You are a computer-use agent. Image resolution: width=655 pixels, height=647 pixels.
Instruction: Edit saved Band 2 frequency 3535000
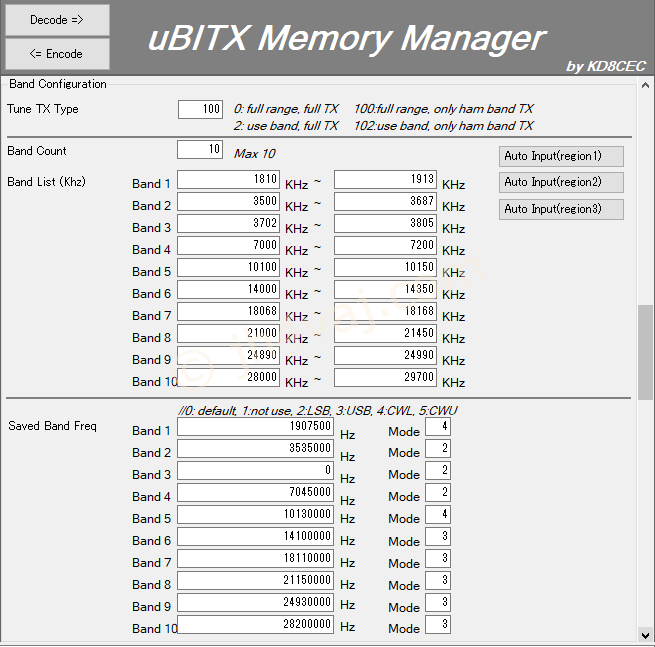[x=255, y=449]
